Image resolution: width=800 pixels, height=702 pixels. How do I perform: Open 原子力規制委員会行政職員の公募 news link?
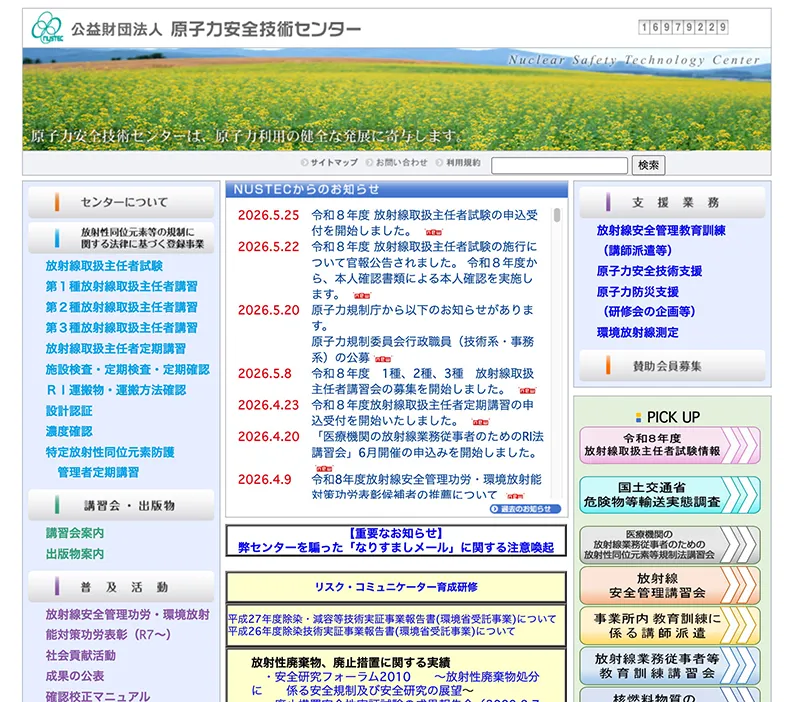pyautogui.click(x=422, y=349)
